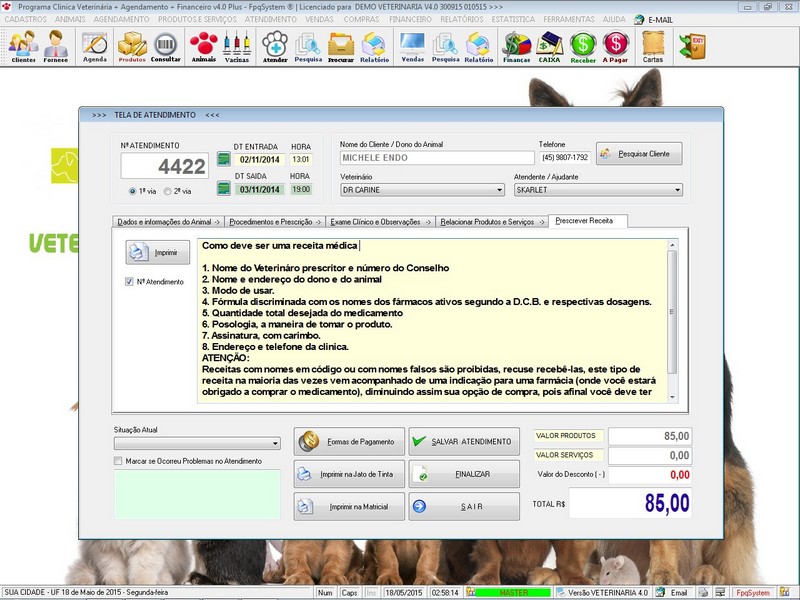The width and height of the screenshot is (800, 600).
Task: Click Imprimir na Matricial button
Action: click(349, 506)
